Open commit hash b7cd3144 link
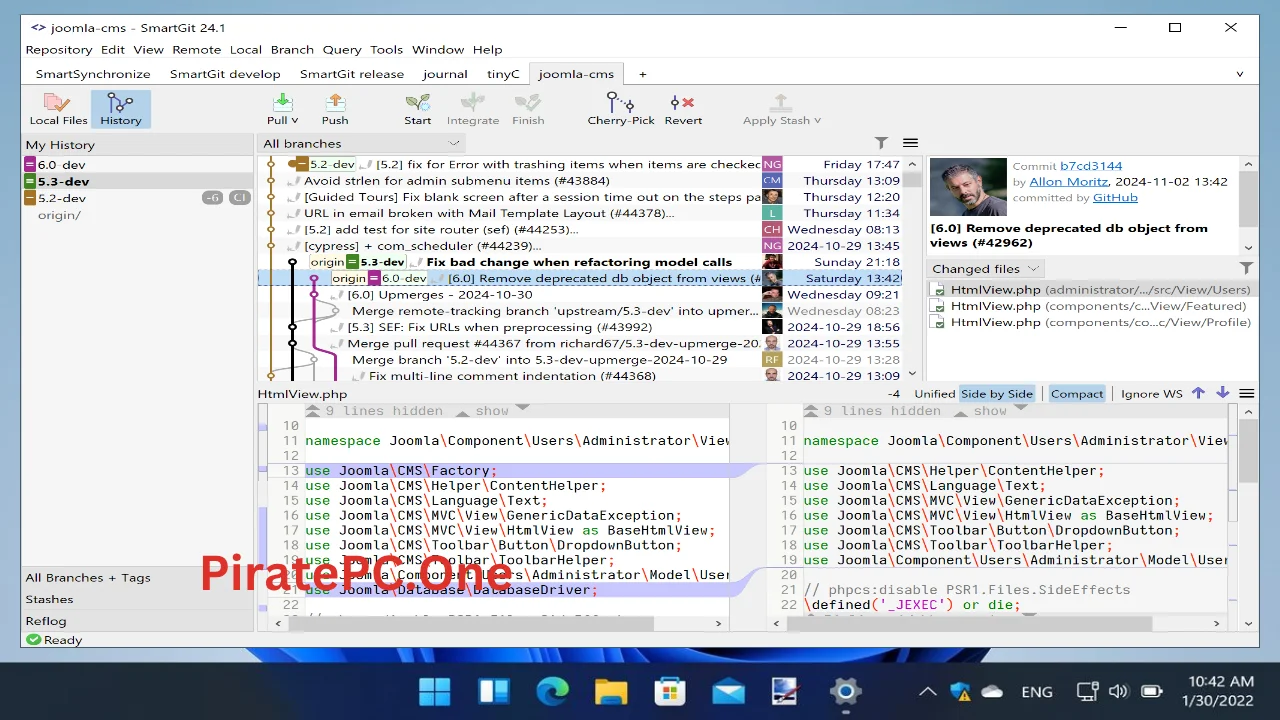 pyautogui.click(x=1091, y=166)
